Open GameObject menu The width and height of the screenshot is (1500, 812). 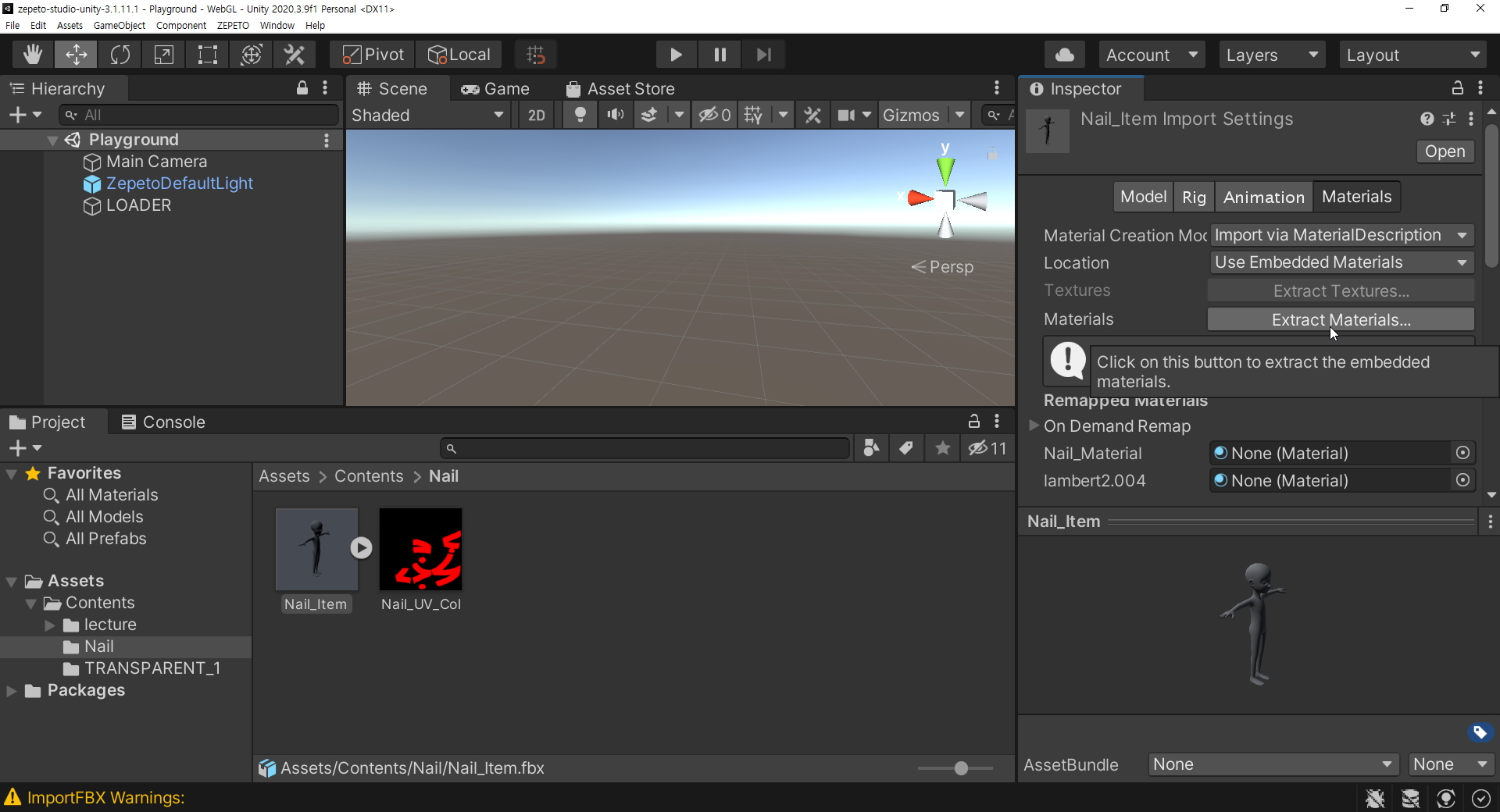tap(120, 26)
